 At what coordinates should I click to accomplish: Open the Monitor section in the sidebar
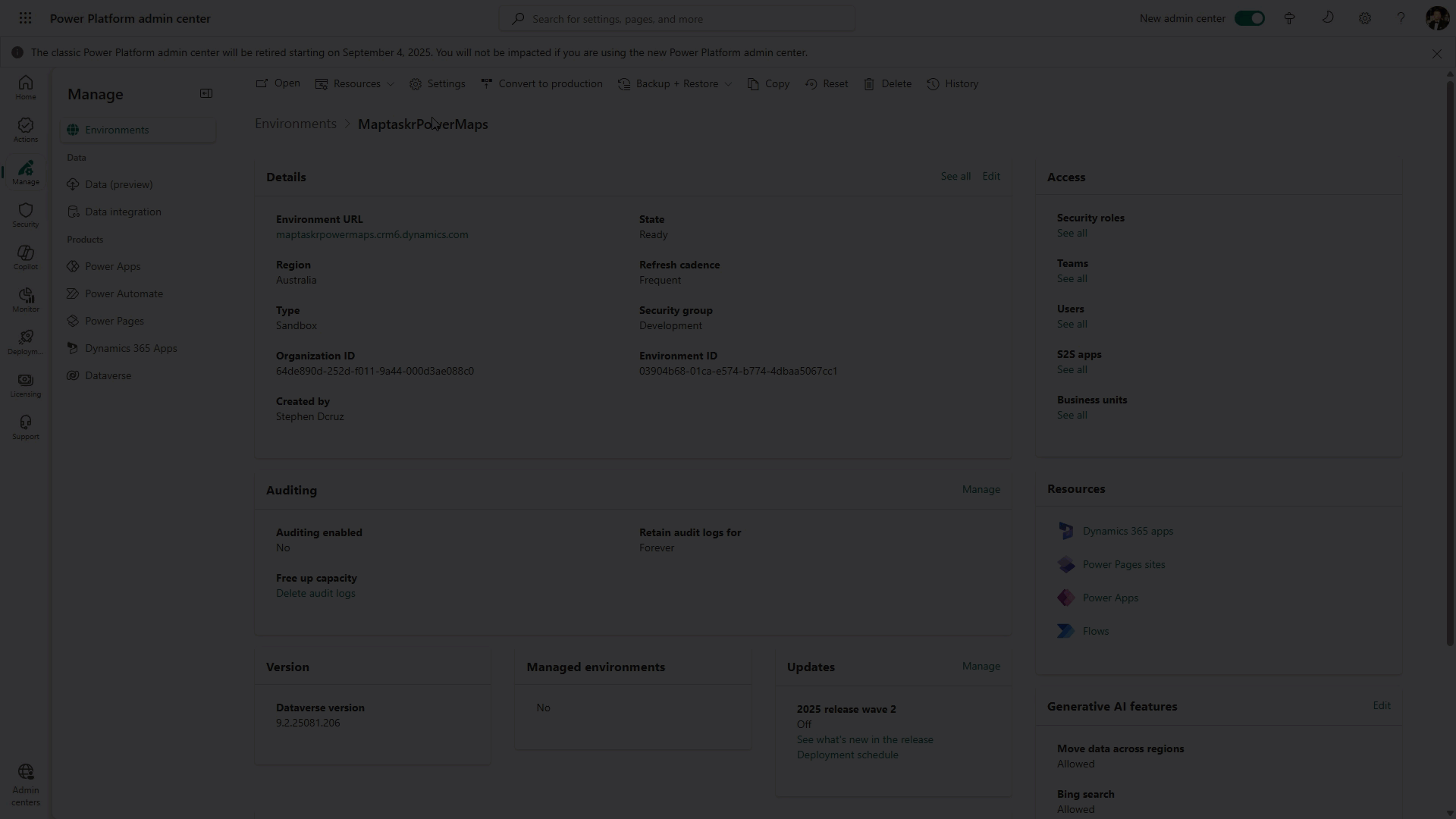click(x=25, y=300)
